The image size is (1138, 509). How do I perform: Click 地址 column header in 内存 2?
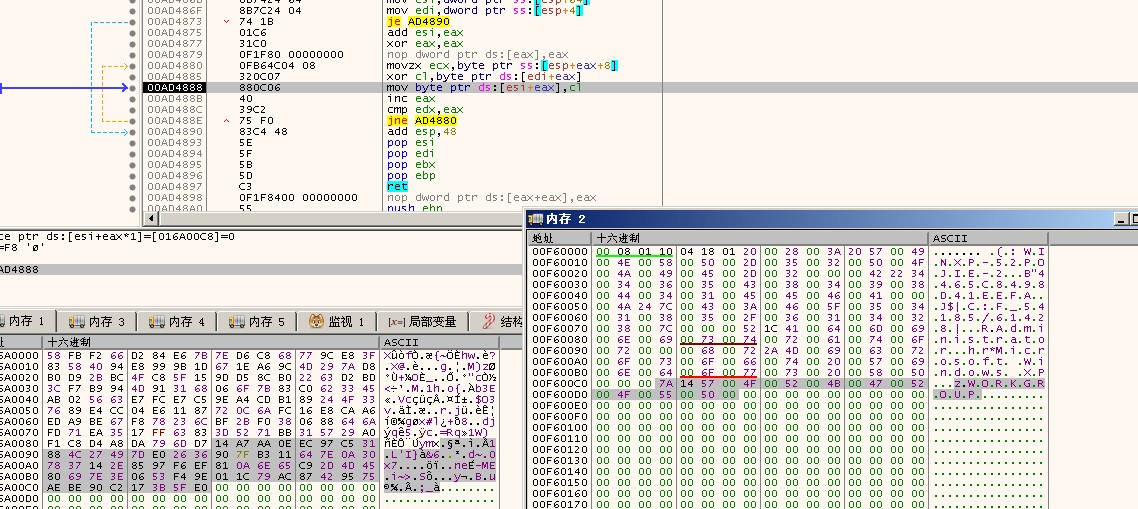543,238
